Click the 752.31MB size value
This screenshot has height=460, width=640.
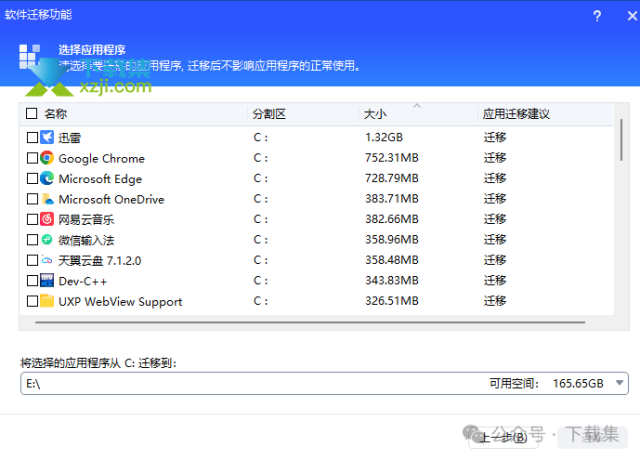392,158
